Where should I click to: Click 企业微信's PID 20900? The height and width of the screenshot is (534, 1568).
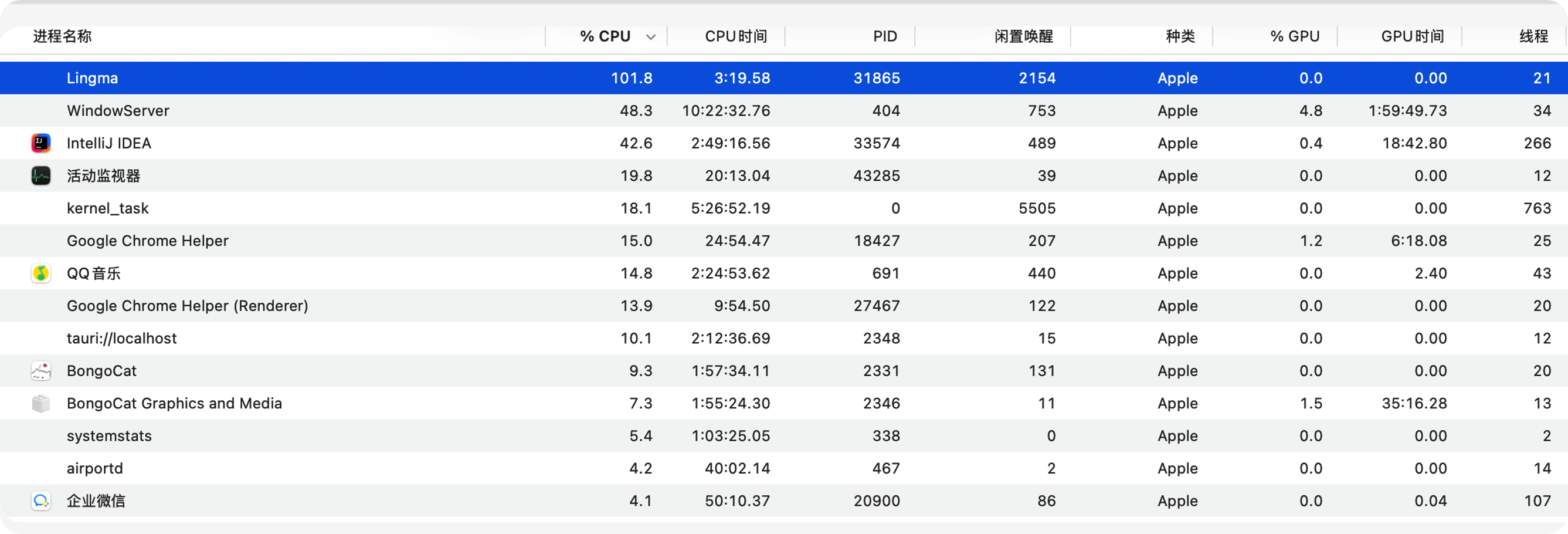click(x=877, y=501)
